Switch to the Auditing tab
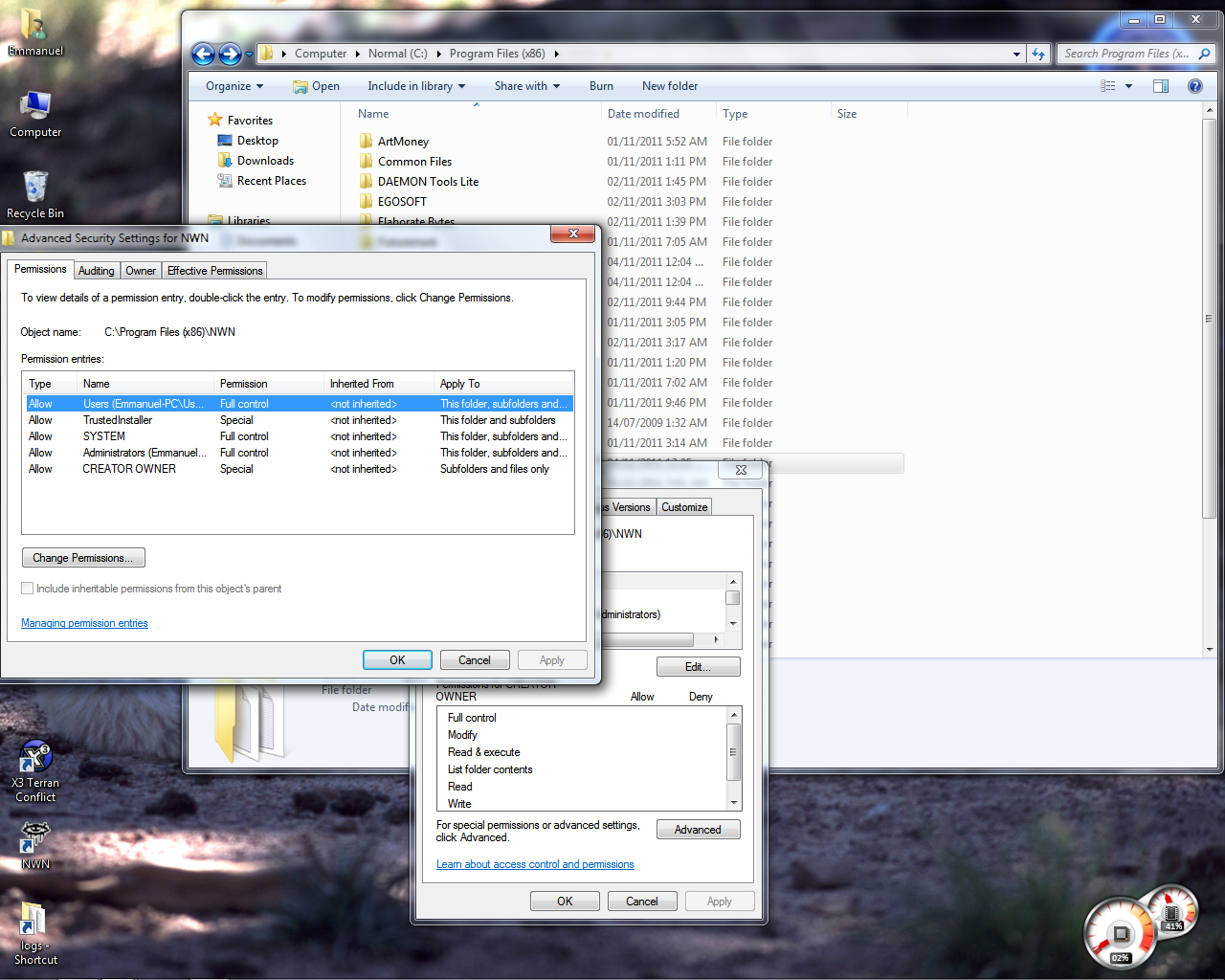The height and width of the screenshot is (980, 1225). (x=96, y=271)
